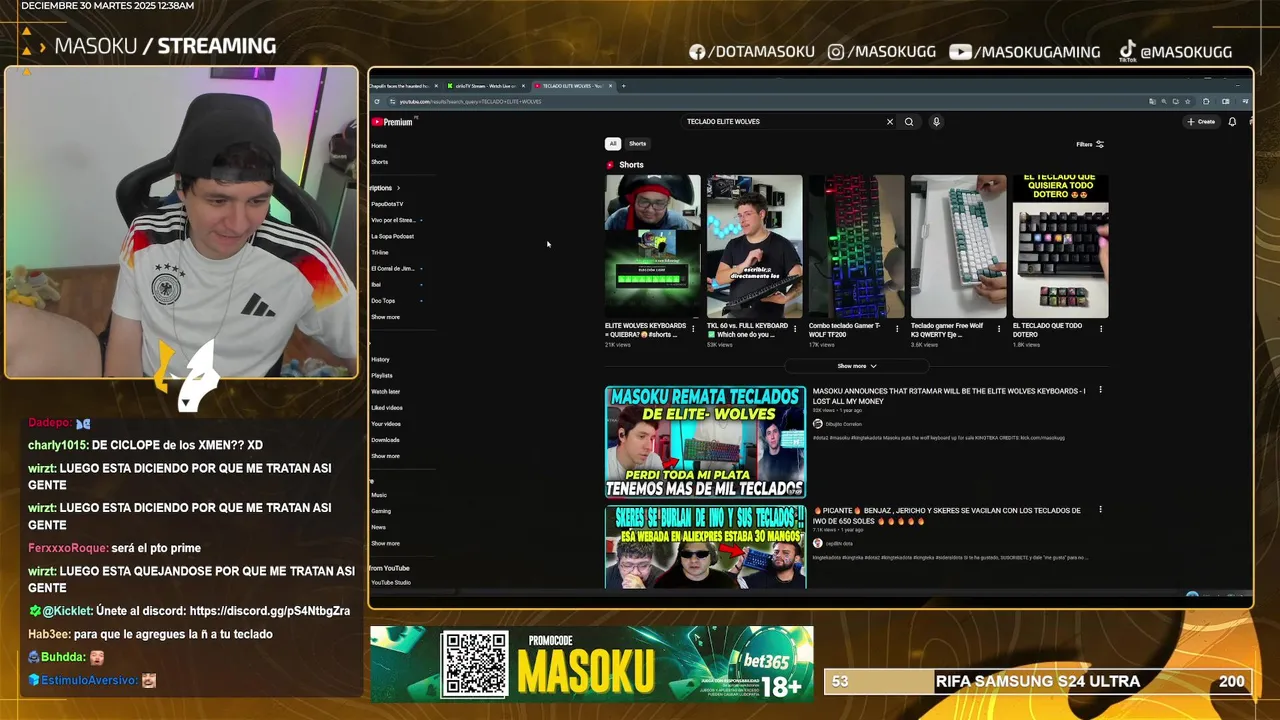Select the All filter chip
Viewport: 1280px width, 720px height.
pos(613,144)
